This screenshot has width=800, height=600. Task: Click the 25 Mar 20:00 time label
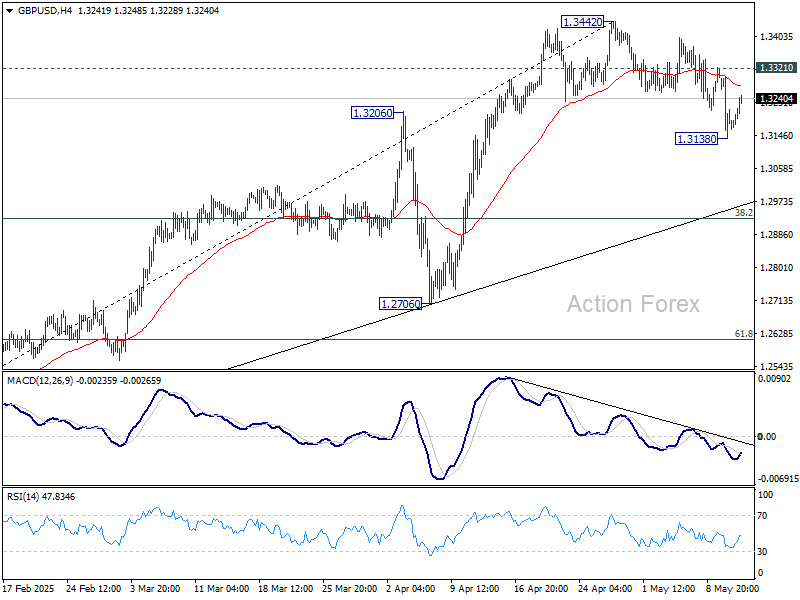(x=349, y=589)
